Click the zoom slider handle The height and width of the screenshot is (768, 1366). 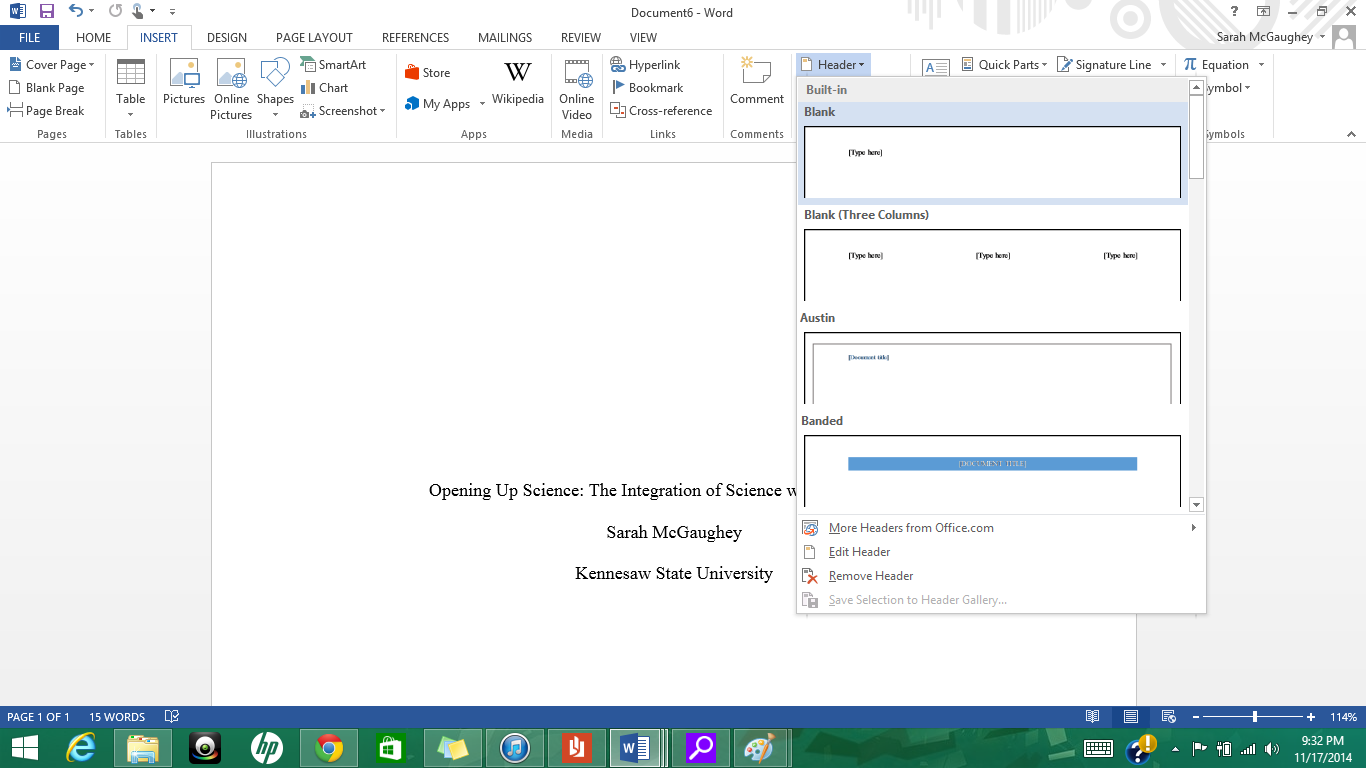pyautogui.click(x=1254, y=717)
